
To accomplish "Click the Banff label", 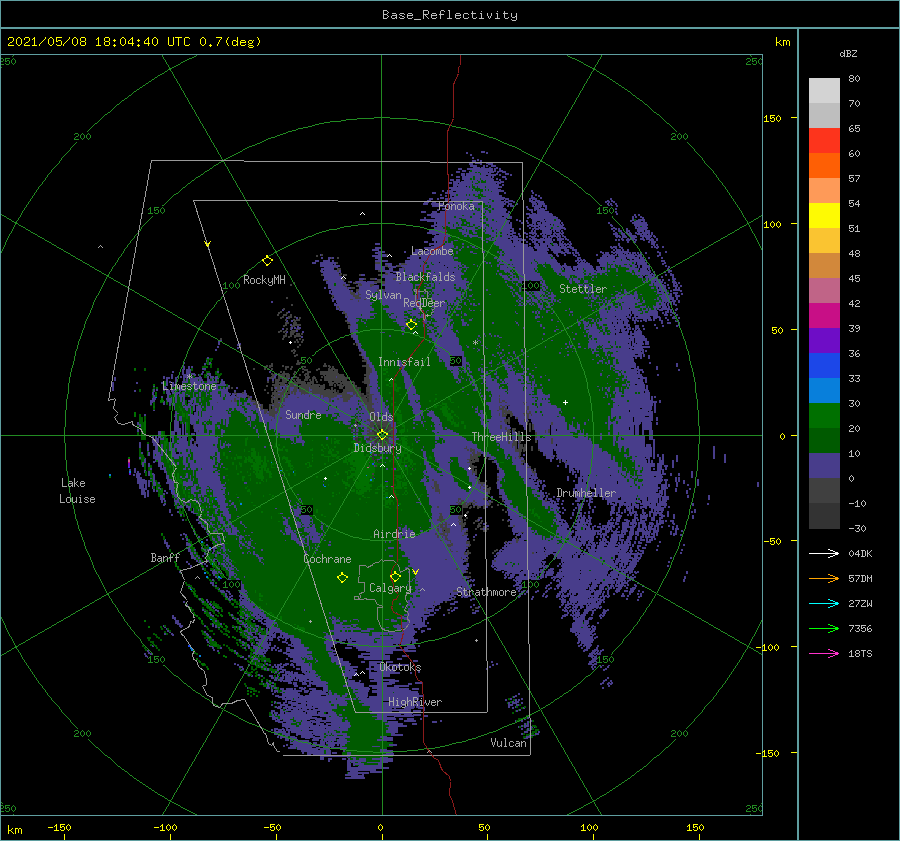I will (165, 558).
